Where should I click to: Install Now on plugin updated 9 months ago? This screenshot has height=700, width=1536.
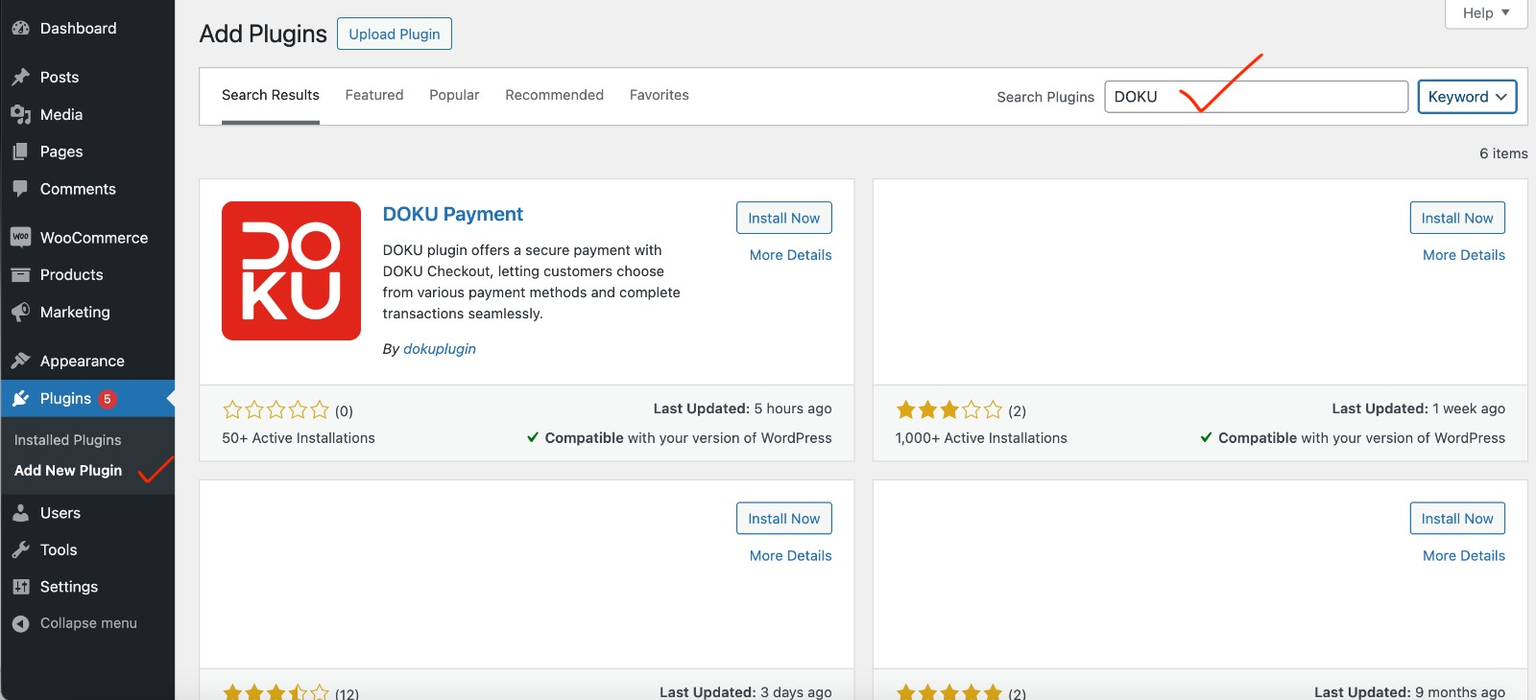(1457, 519)
